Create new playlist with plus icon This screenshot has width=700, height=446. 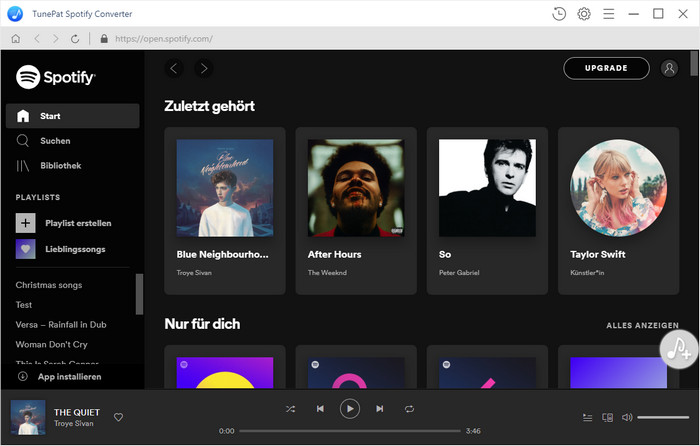coord(25,223)
